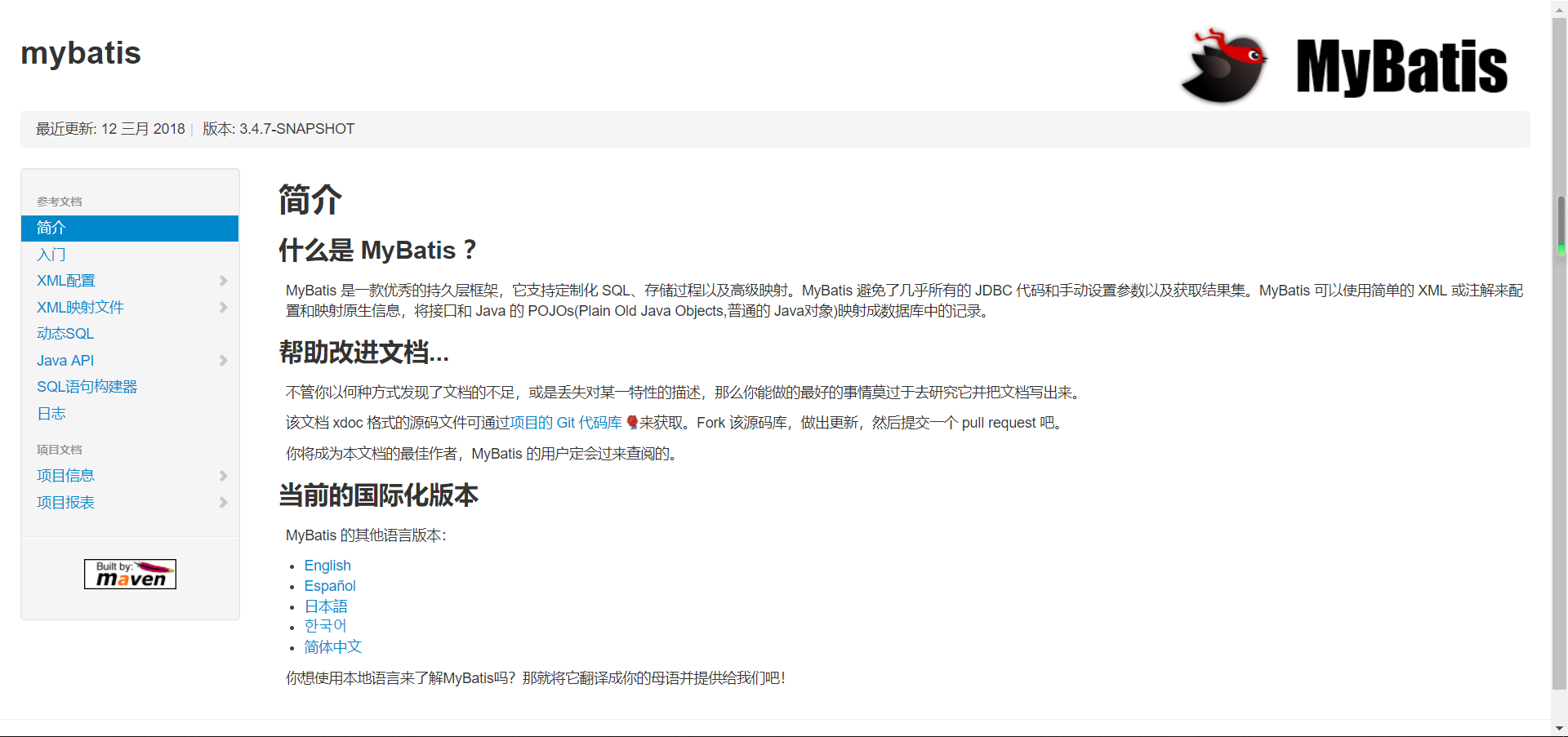Viewport: 1568px width, 737px height.
Task: Switch to the English documentation
Action: pyautogui.click(x=327, y=566)
